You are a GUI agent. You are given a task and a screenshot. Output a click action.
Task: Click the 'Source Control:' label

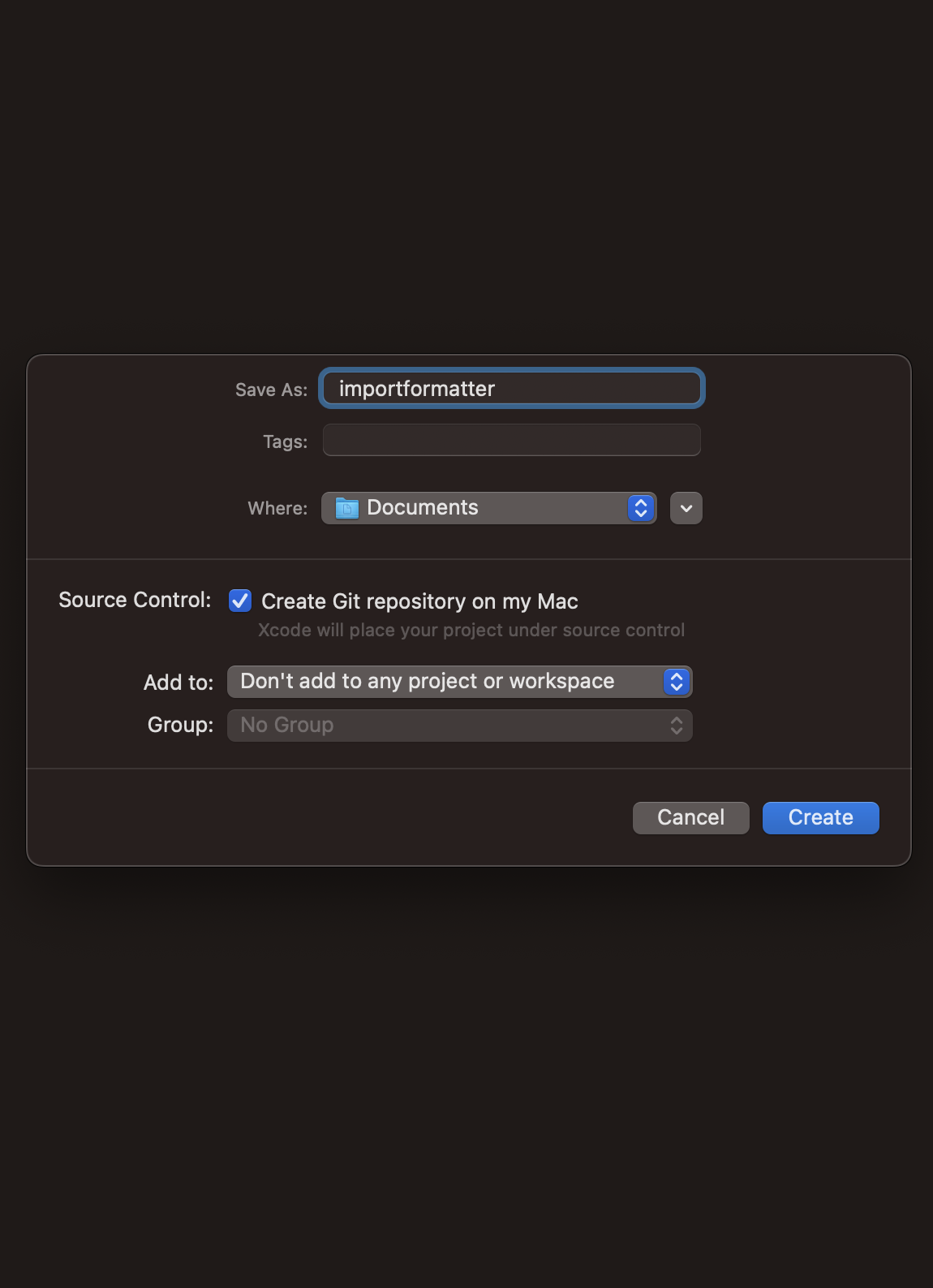135,600
